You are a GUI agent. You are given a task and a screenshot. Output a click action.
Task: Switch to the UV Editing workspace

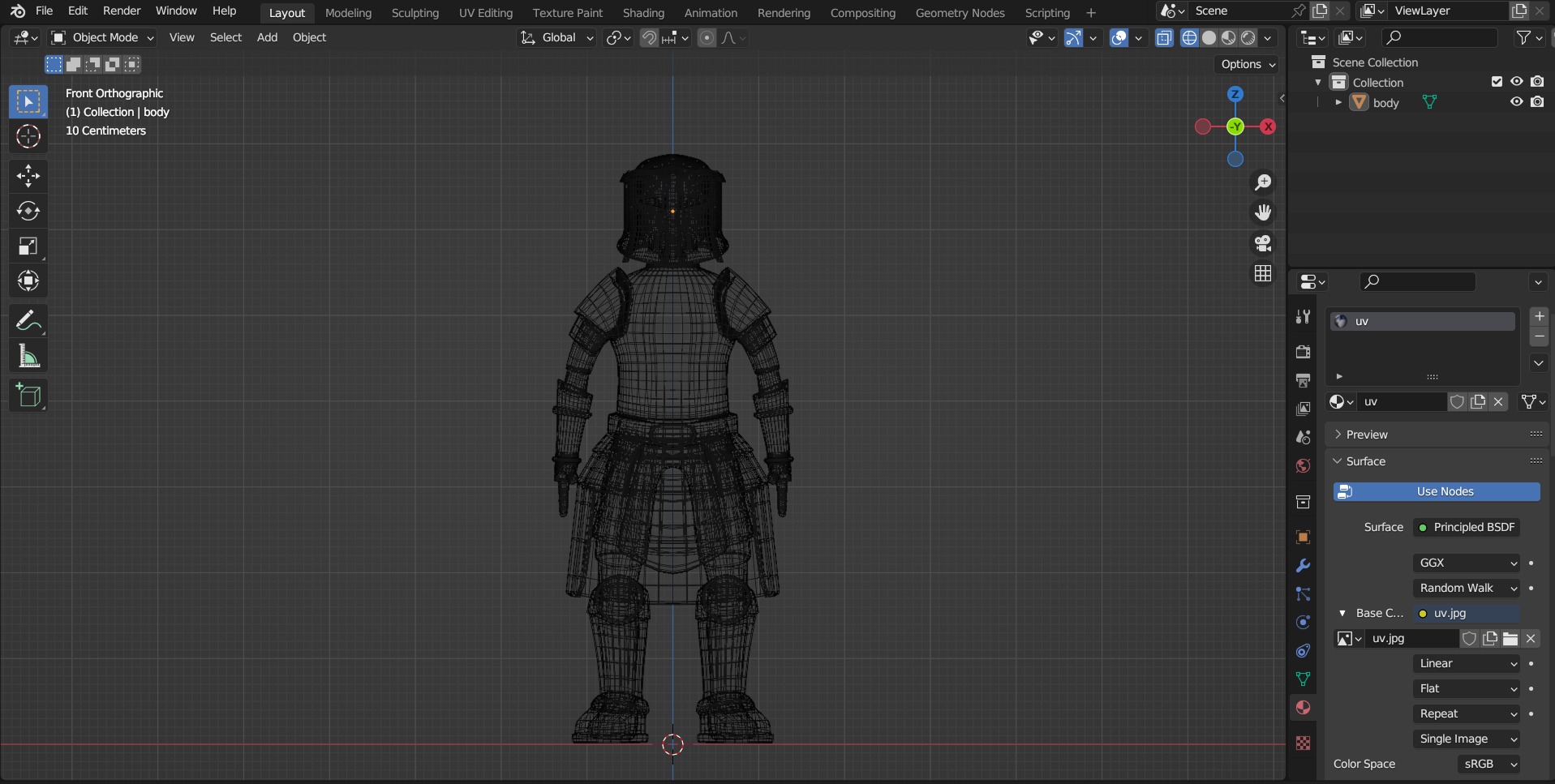coord(486,13)
